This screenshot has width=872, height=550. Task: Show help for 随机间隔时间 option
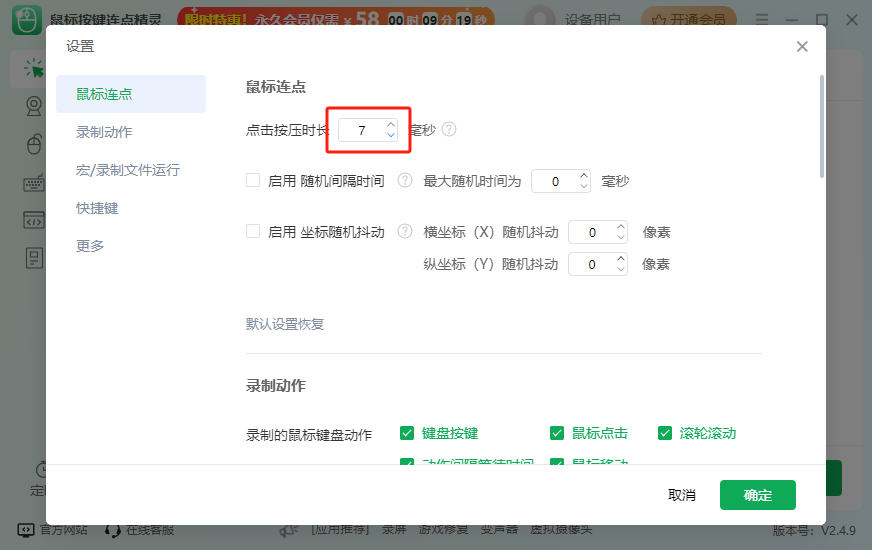(x=405, y=180)
